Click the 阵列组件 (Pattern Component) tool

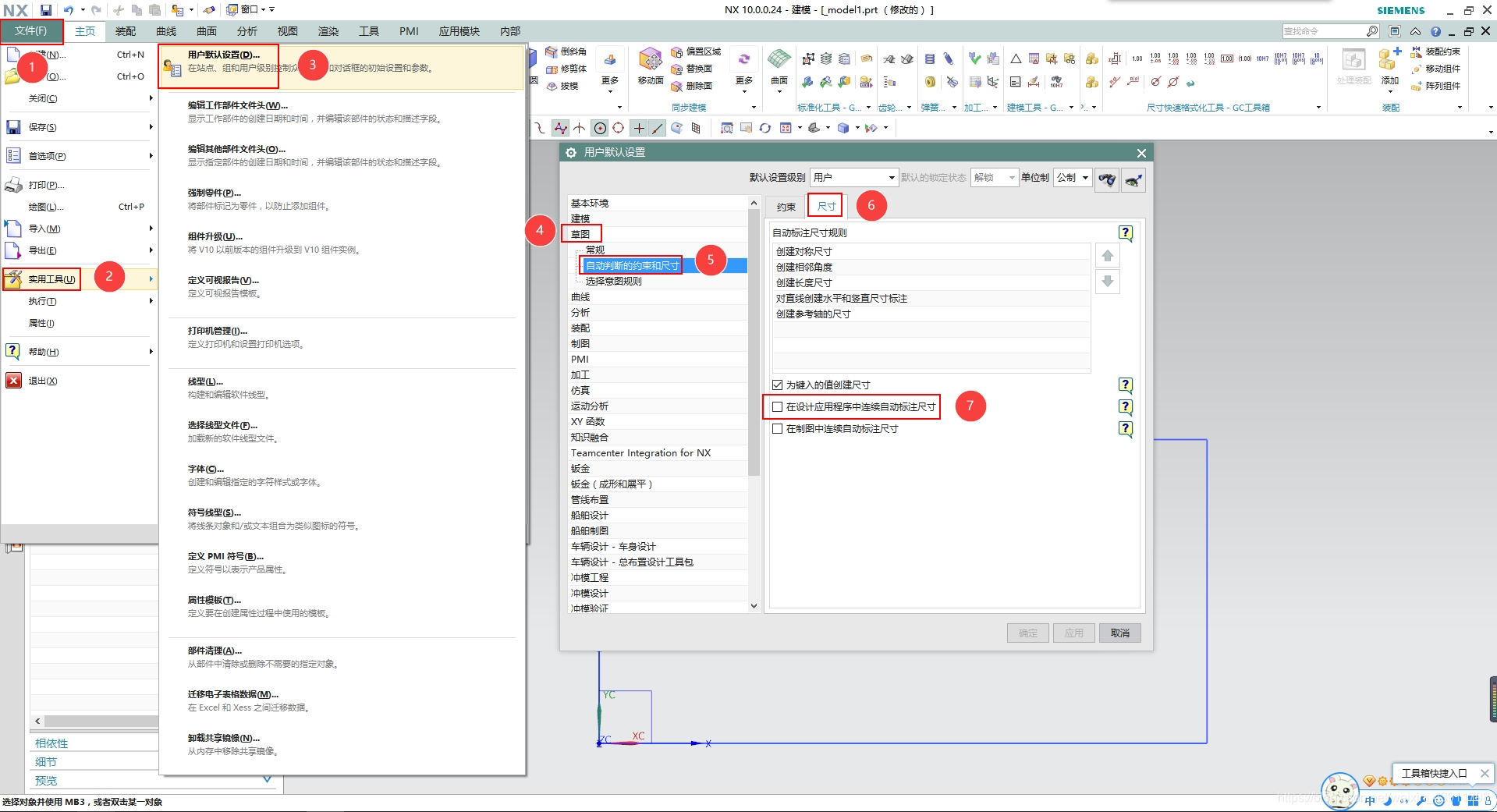click(1435, 86)
